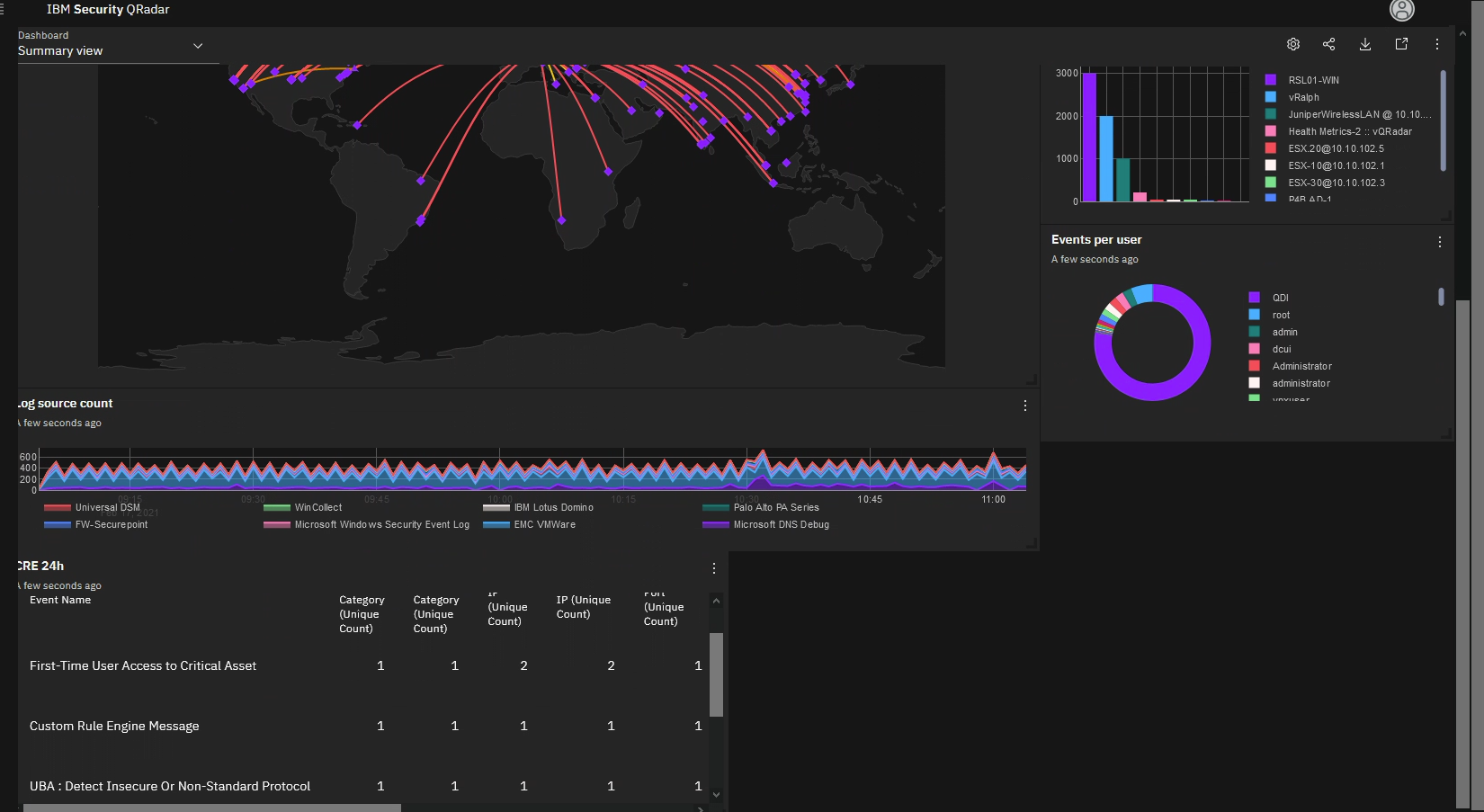
Task: Toggle the JuniperWirelessLAN legend entry
Action: 1348,114
